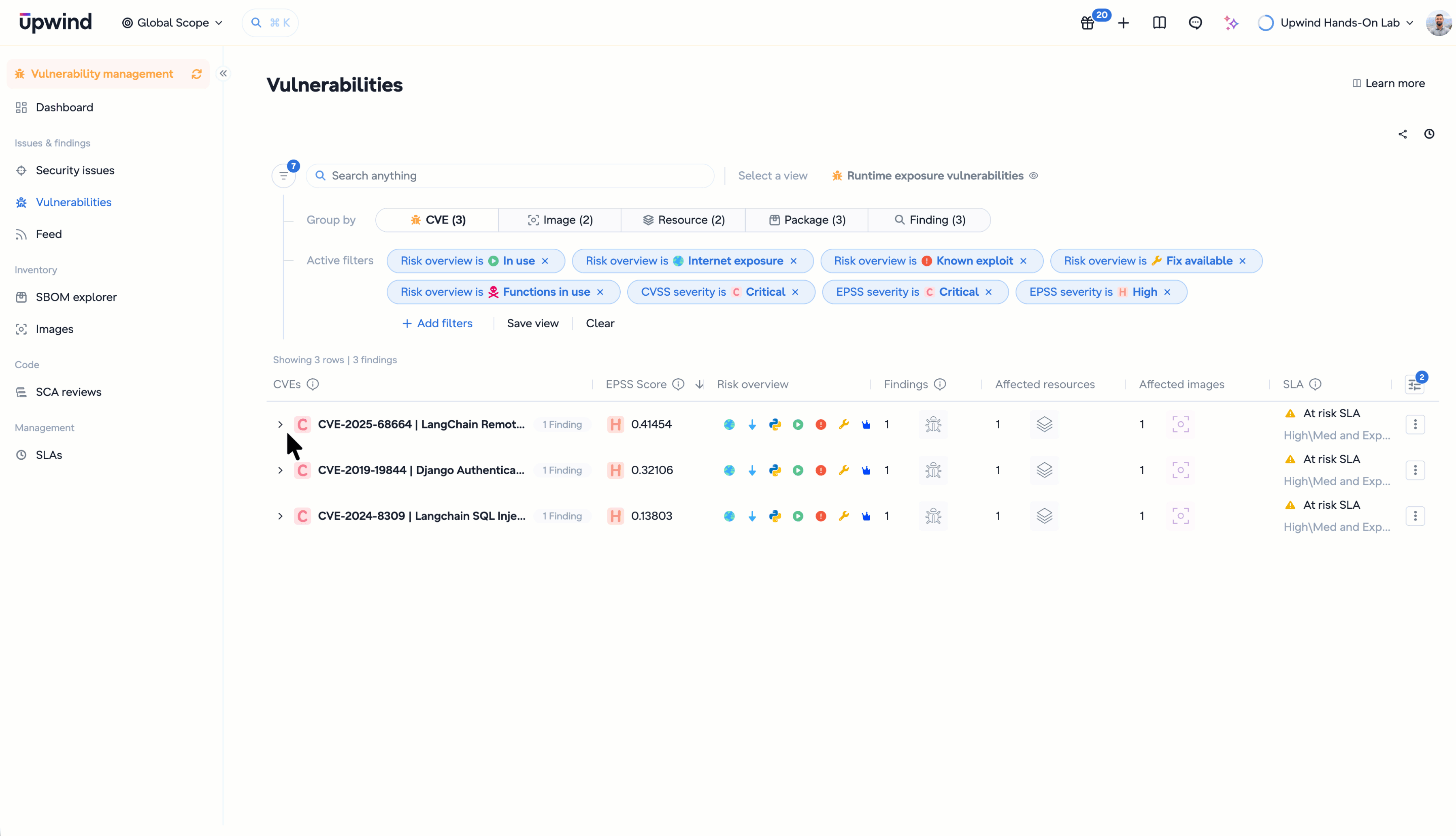The width and height of the screenshot is (1456, 836).
Task: Click CVEs column info icon
Action: coord(313,385)
